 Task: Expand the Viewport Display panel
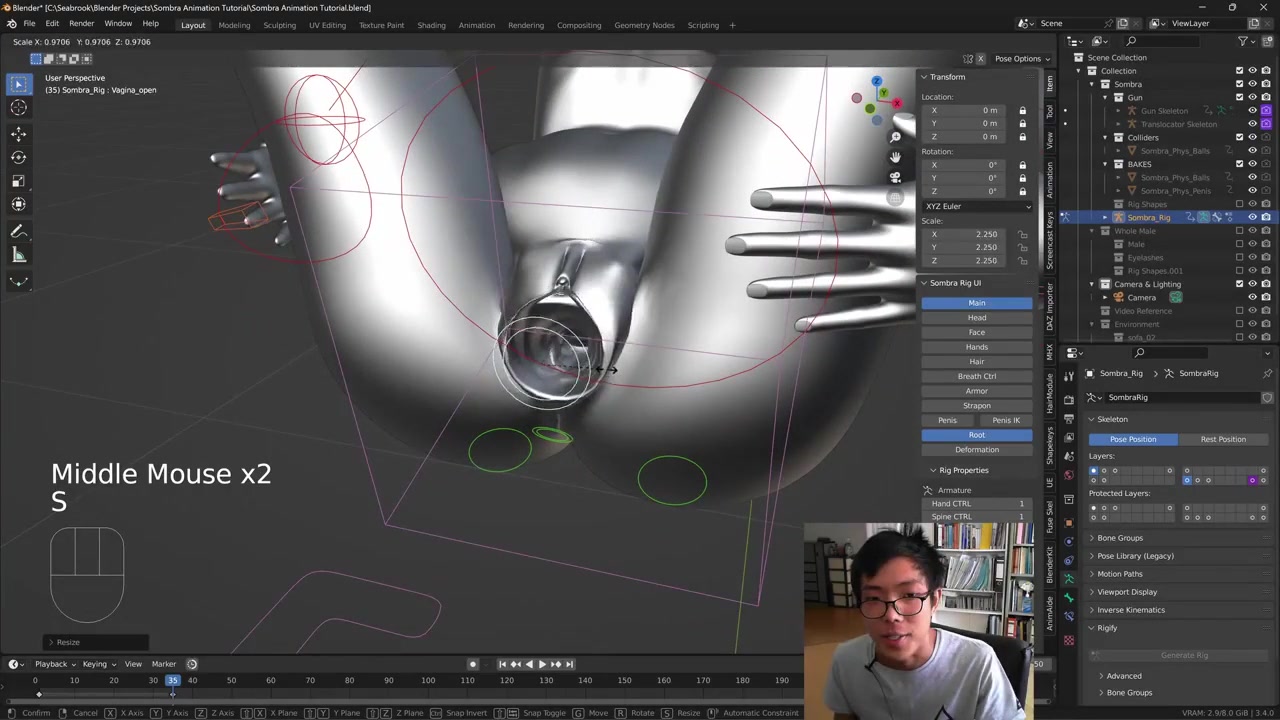point(1127,592)
